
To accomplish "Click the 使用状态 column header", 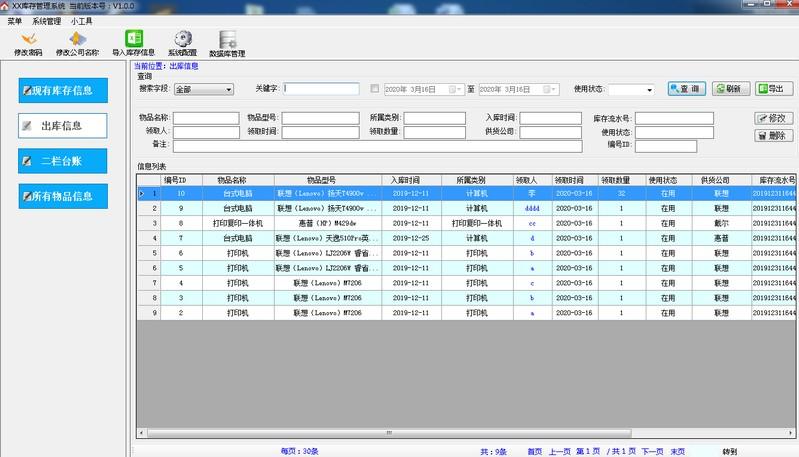I will pyautogui.click(x=669, y=180).
